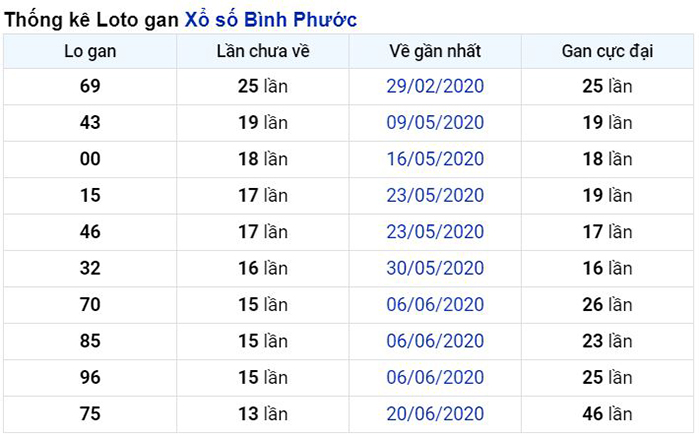Open the date link in the row for number 96
700x436 pixels.
[x=435, y=378]
